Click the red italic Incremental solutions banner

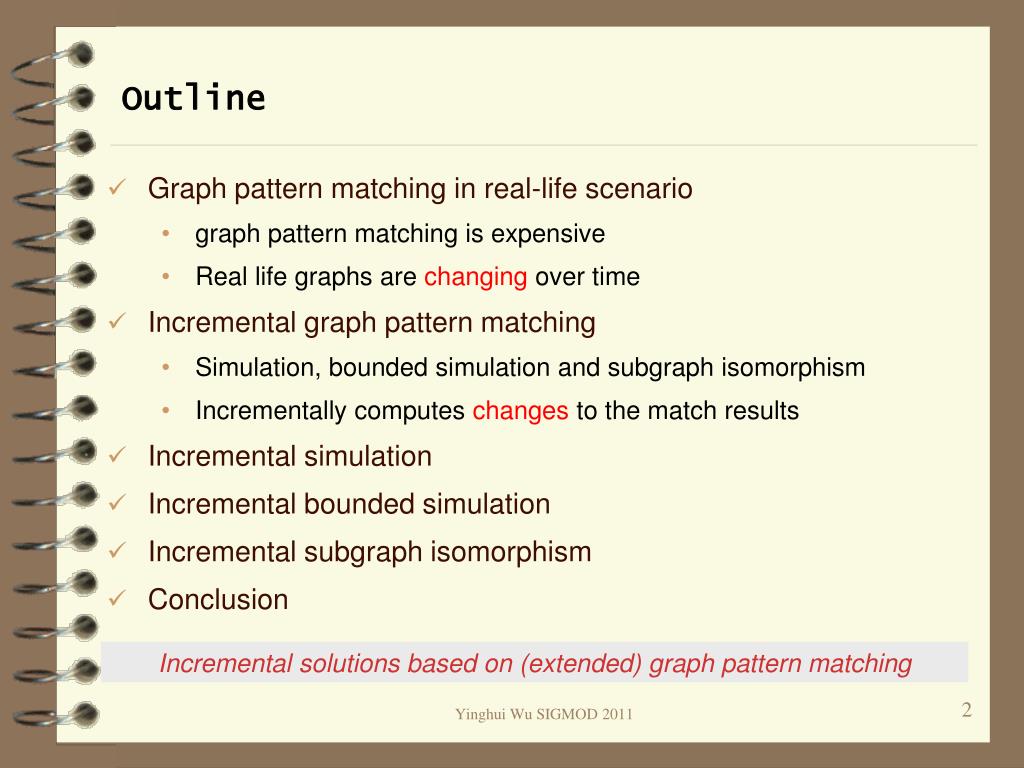click(x=535, y=663)
